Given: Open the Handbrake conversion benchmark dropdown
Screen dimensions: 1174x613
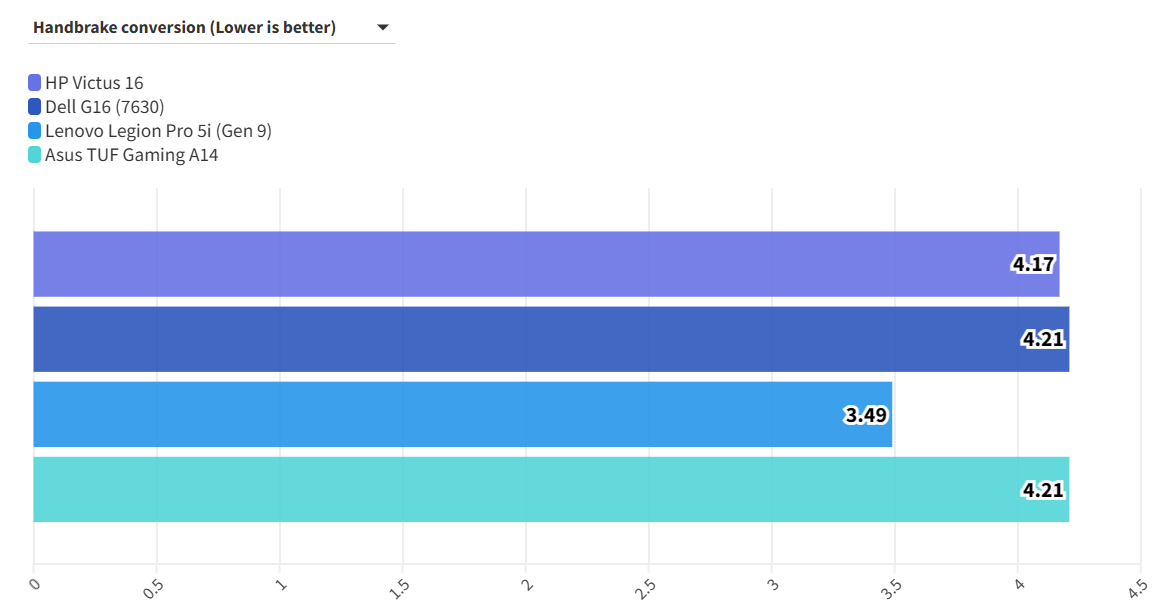Looking at the screenshot, I should tap(184, 28).
